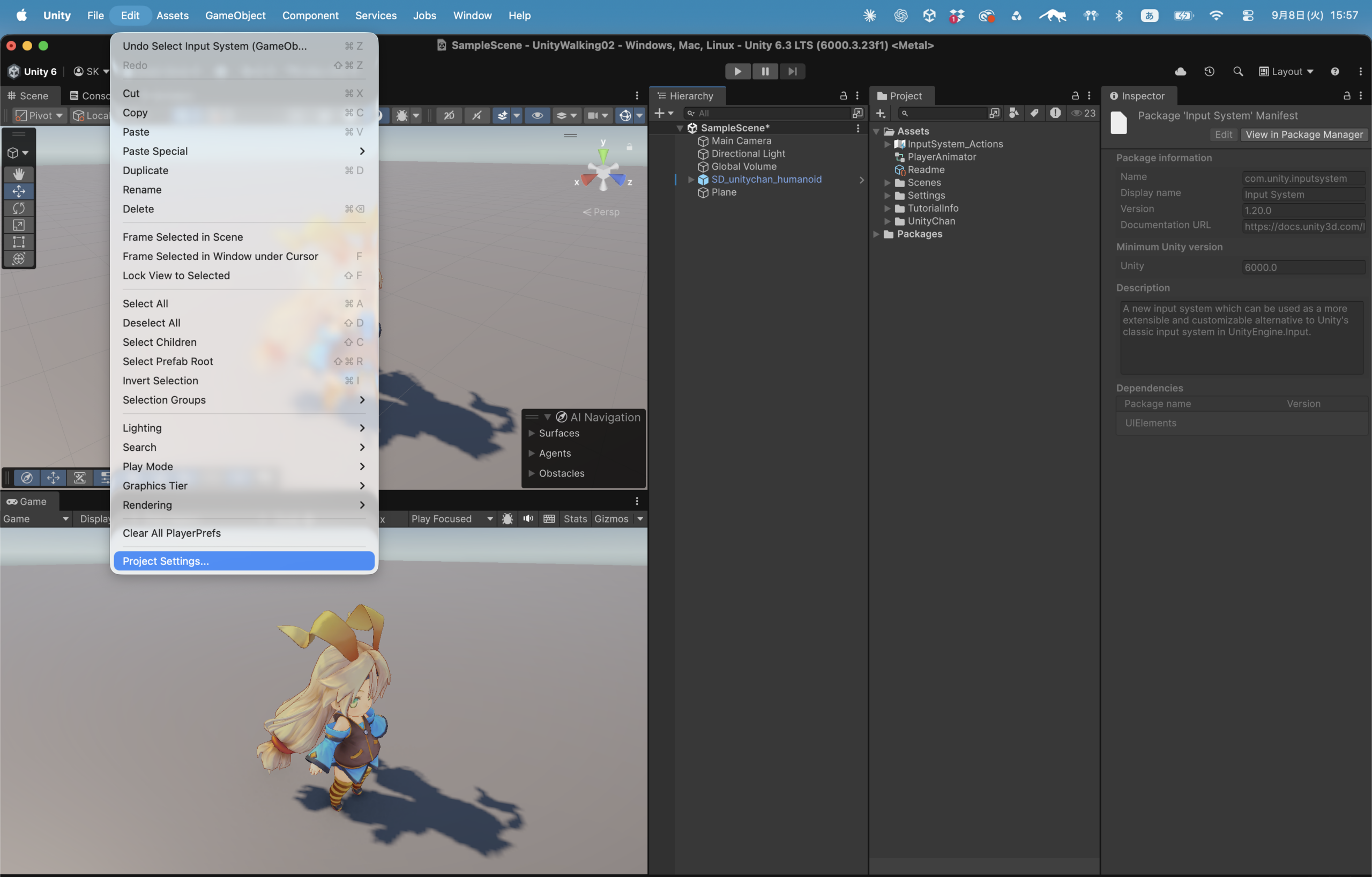
Task: Expand SD_unitychan_humanoid in Hierarchy
Action: 691,180
